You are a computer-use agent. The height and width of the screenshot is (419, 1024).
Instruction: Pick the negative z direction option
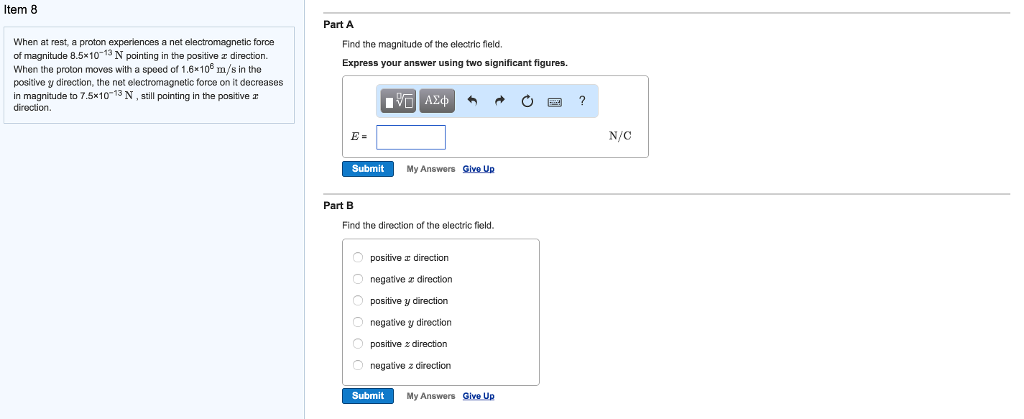click(x=358, y=366)
